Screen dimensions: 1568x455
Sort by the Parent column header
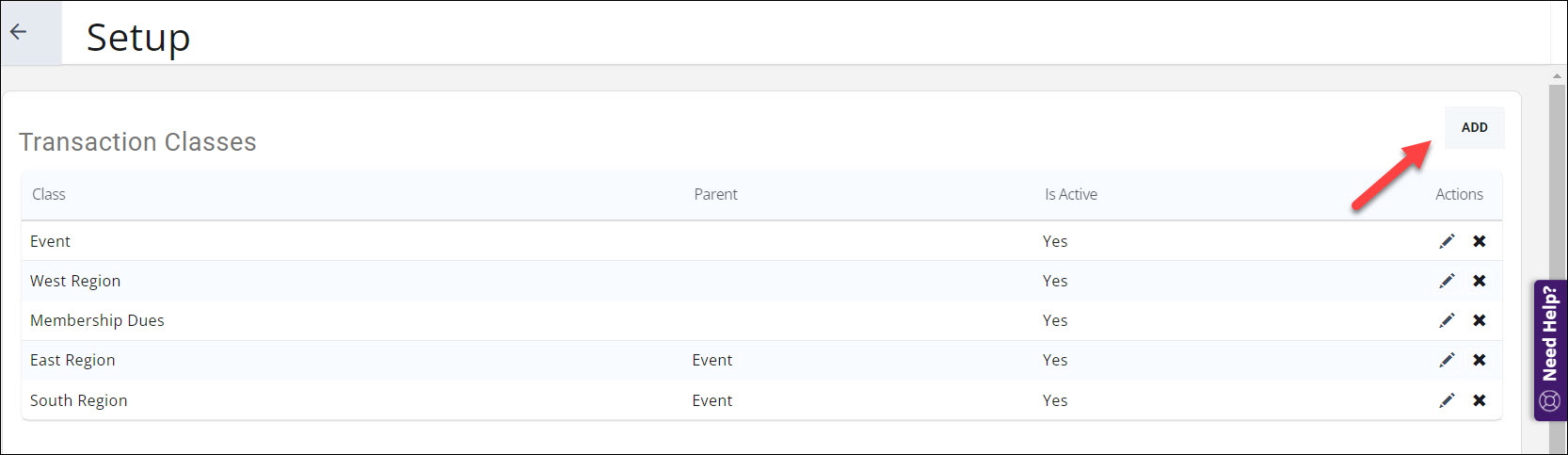715,194
